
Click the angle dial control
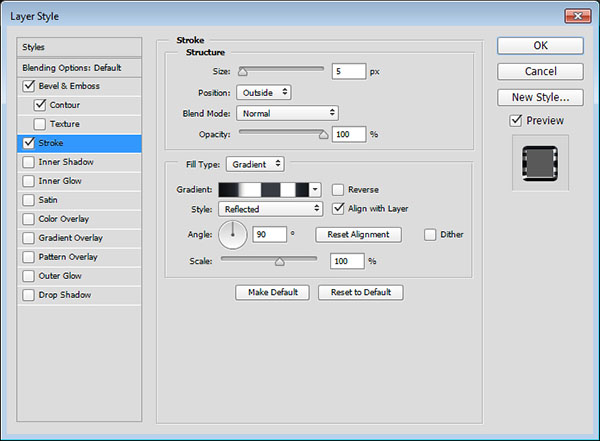coord(232,235)
